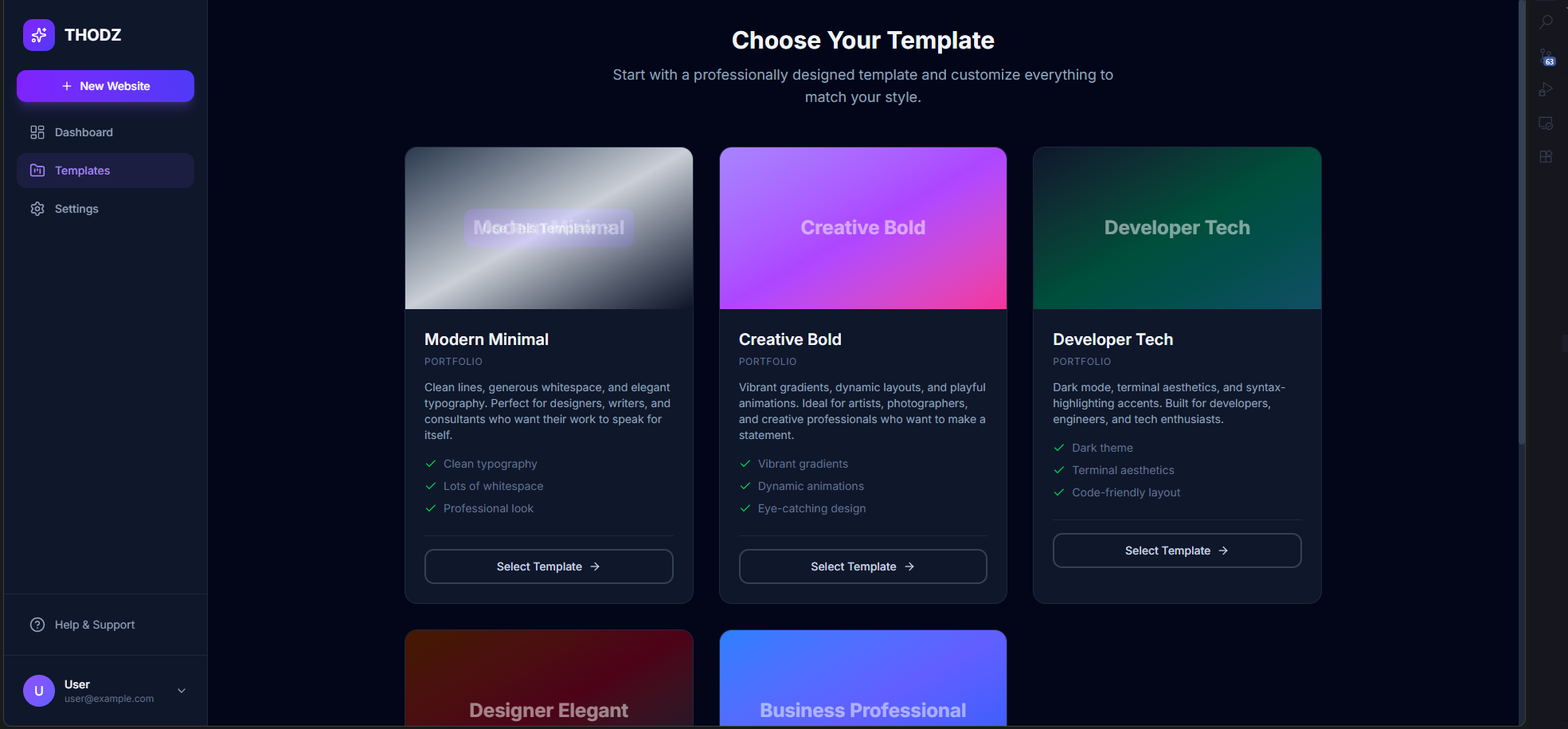
Task: Go to the Dashboard sidebar item
Action: click(x=105, y=132)
